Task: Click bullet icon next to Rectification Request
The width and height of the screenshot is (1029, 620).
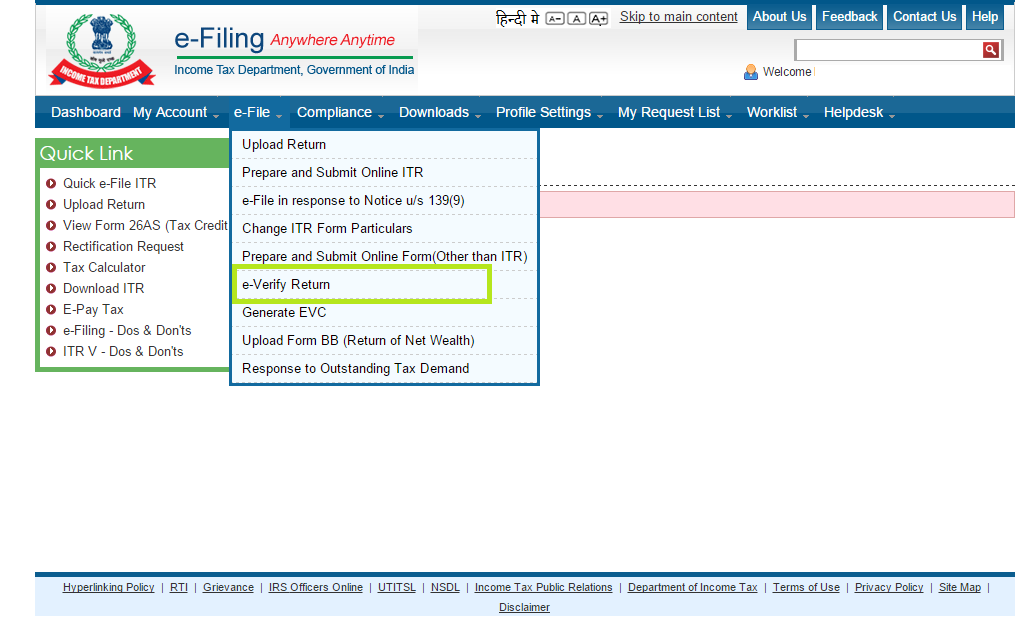Action: pos(51,247)
